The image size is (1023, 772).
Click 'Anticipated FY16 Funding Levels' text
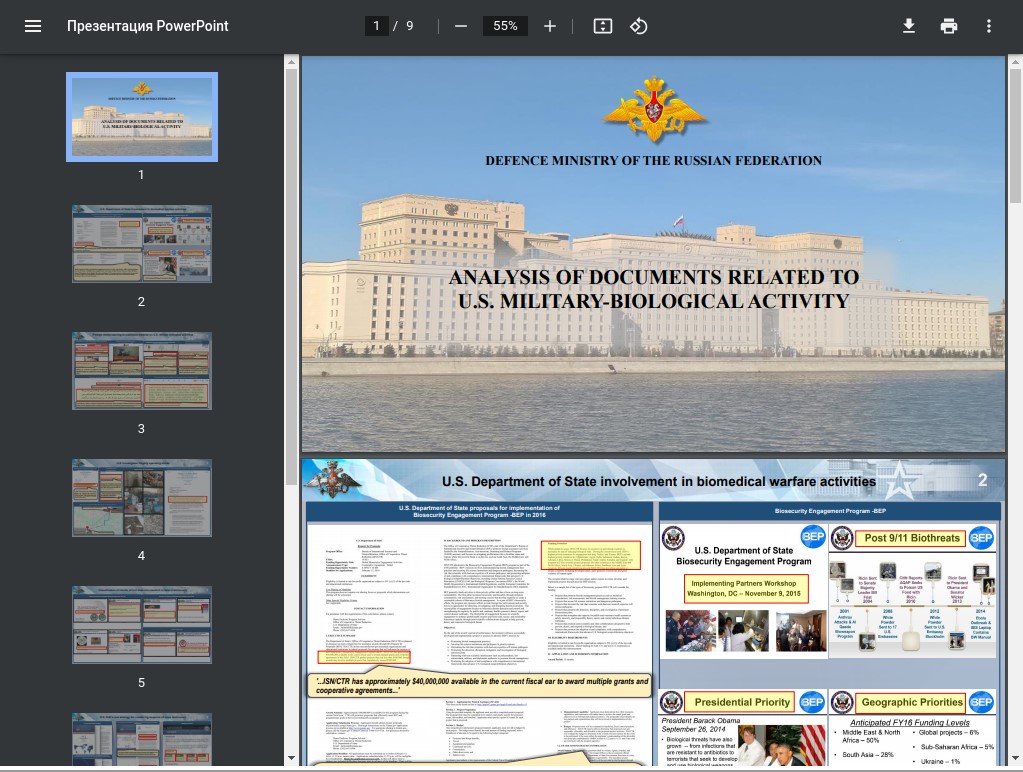coord(909,722)
